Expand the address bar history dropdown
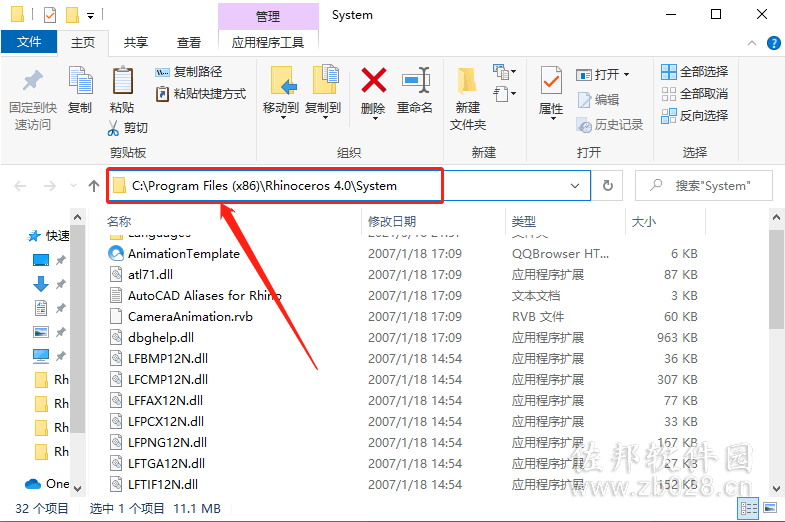This screenshot has width=785, height=522. (x=575, y=186)
